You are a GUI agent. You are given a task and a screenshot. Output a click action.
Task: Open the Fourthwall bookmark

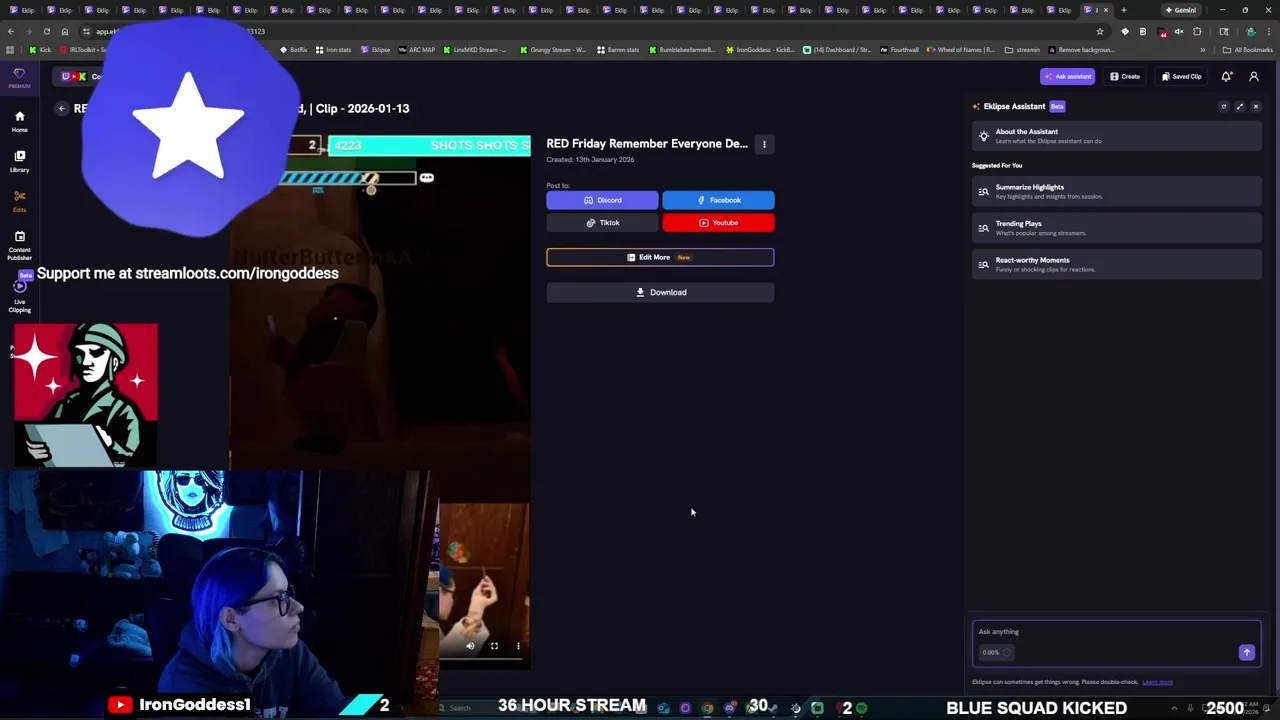(900, 49)
